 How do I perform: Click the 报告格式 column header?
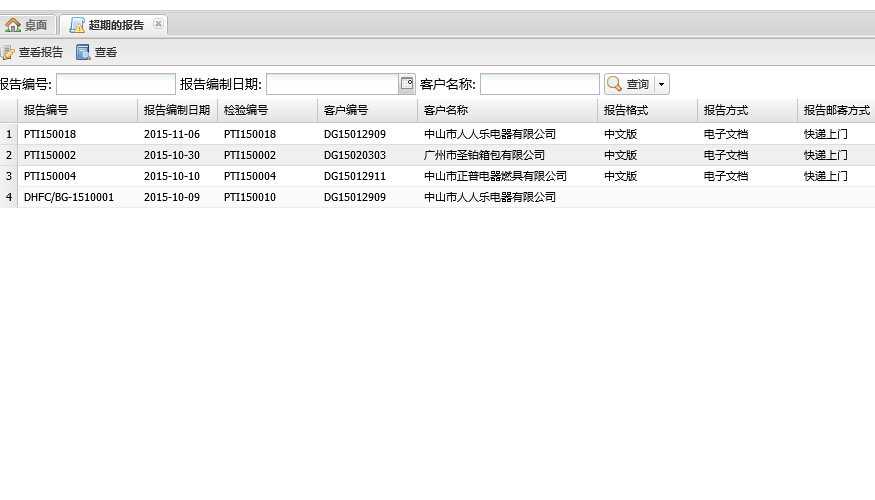(x=626, y=110)
